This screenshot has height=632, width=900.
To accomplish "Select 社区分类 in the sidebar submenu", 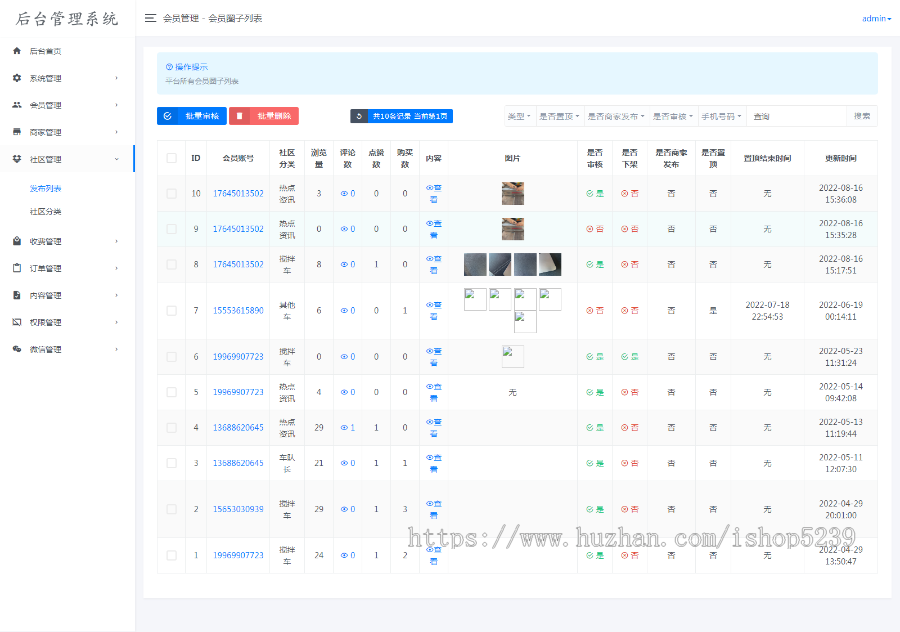I will [45, 211].
